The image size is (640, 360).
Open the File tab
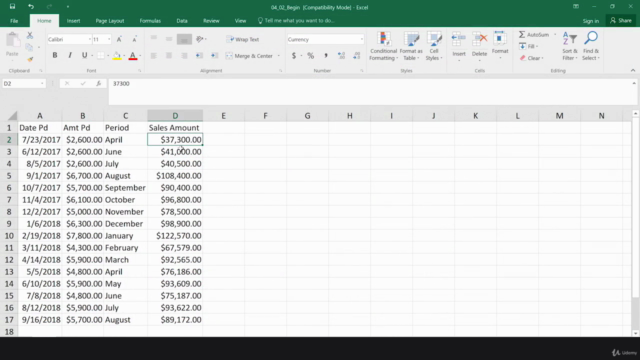click(x=14, y=20)
